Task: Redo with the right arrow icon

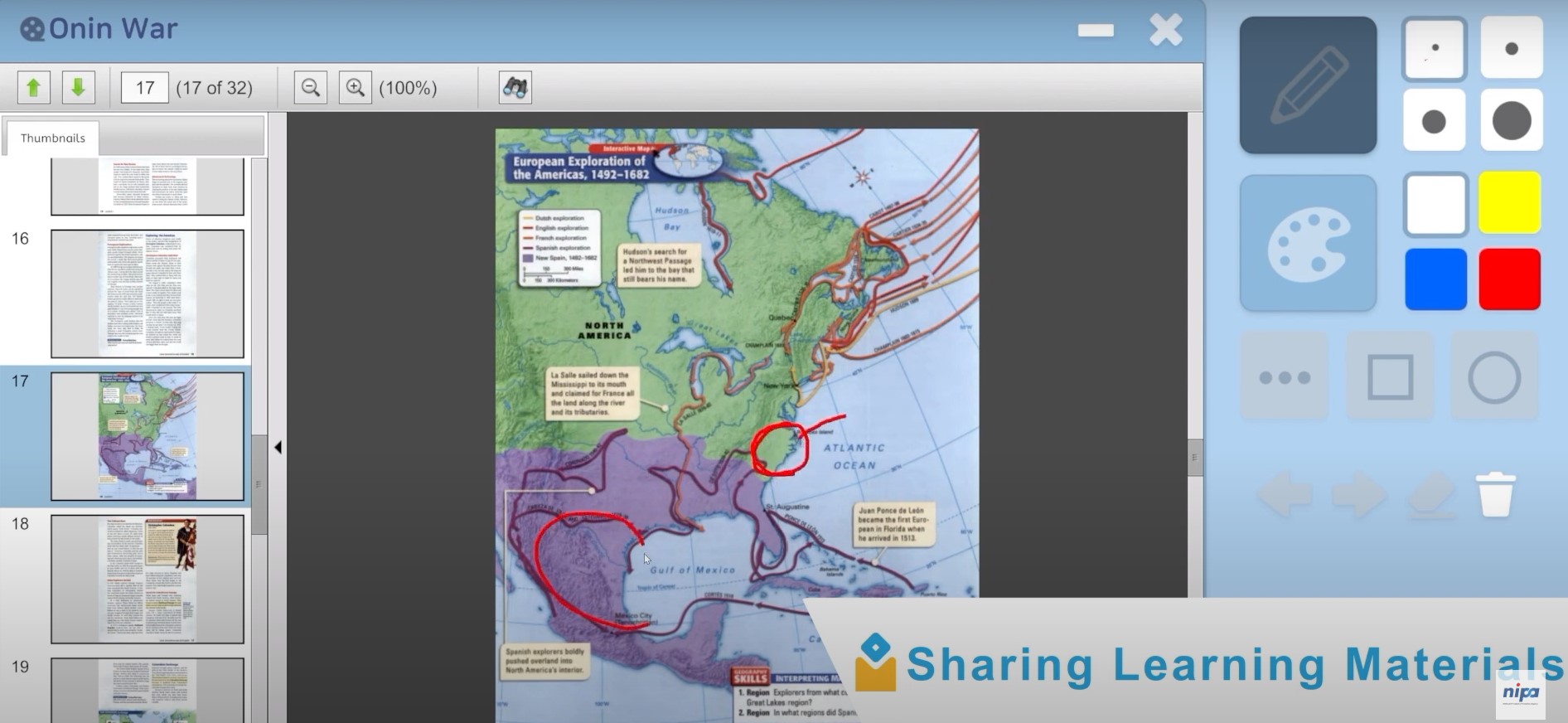Action: pos(1358,496)
